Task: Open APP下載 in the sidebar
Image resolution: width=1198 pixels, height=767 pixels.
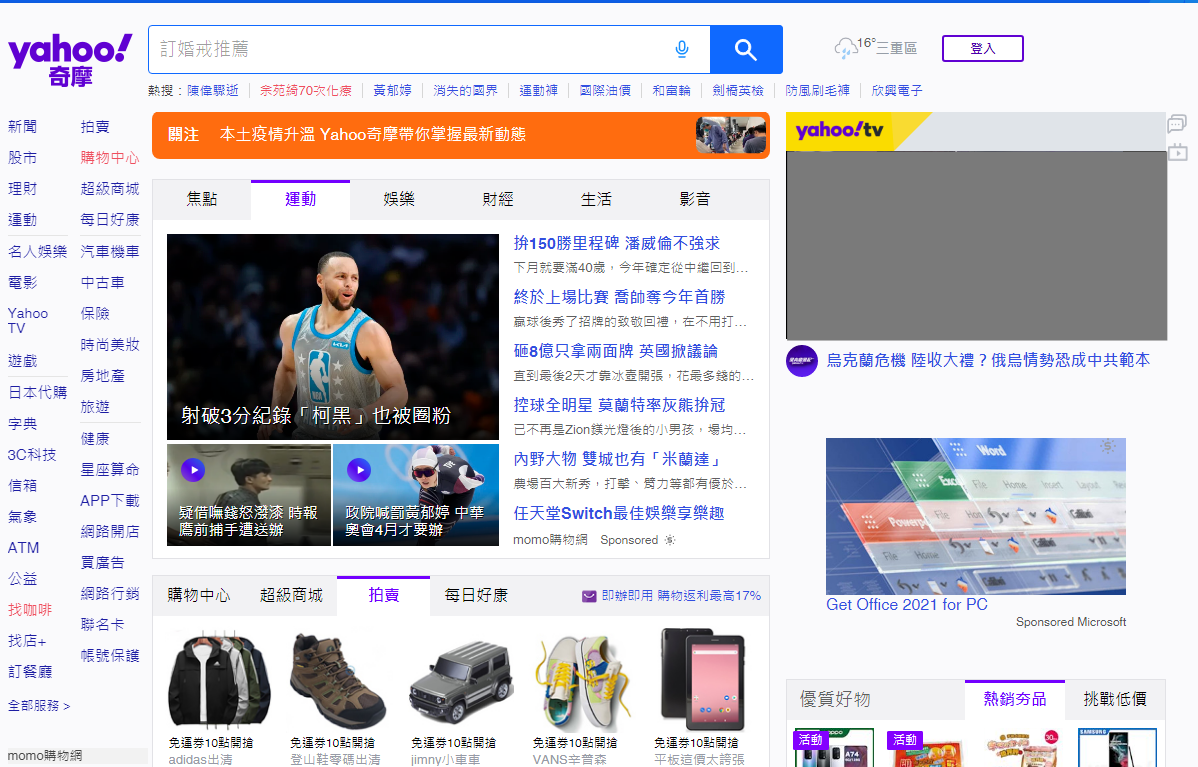Action: coord(110,501)
